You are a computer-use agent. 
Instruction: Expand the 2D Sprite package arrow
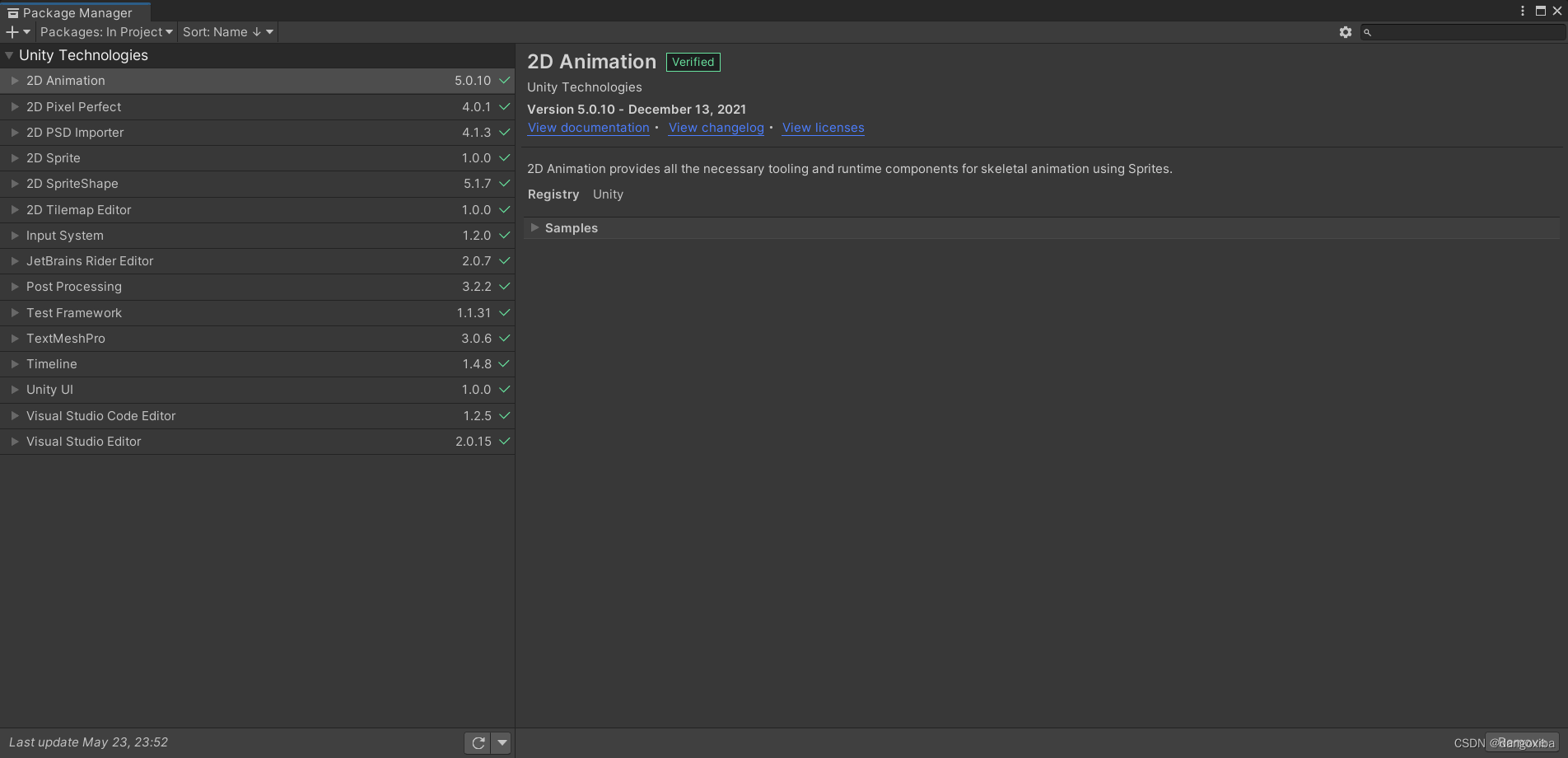point(15,157)
